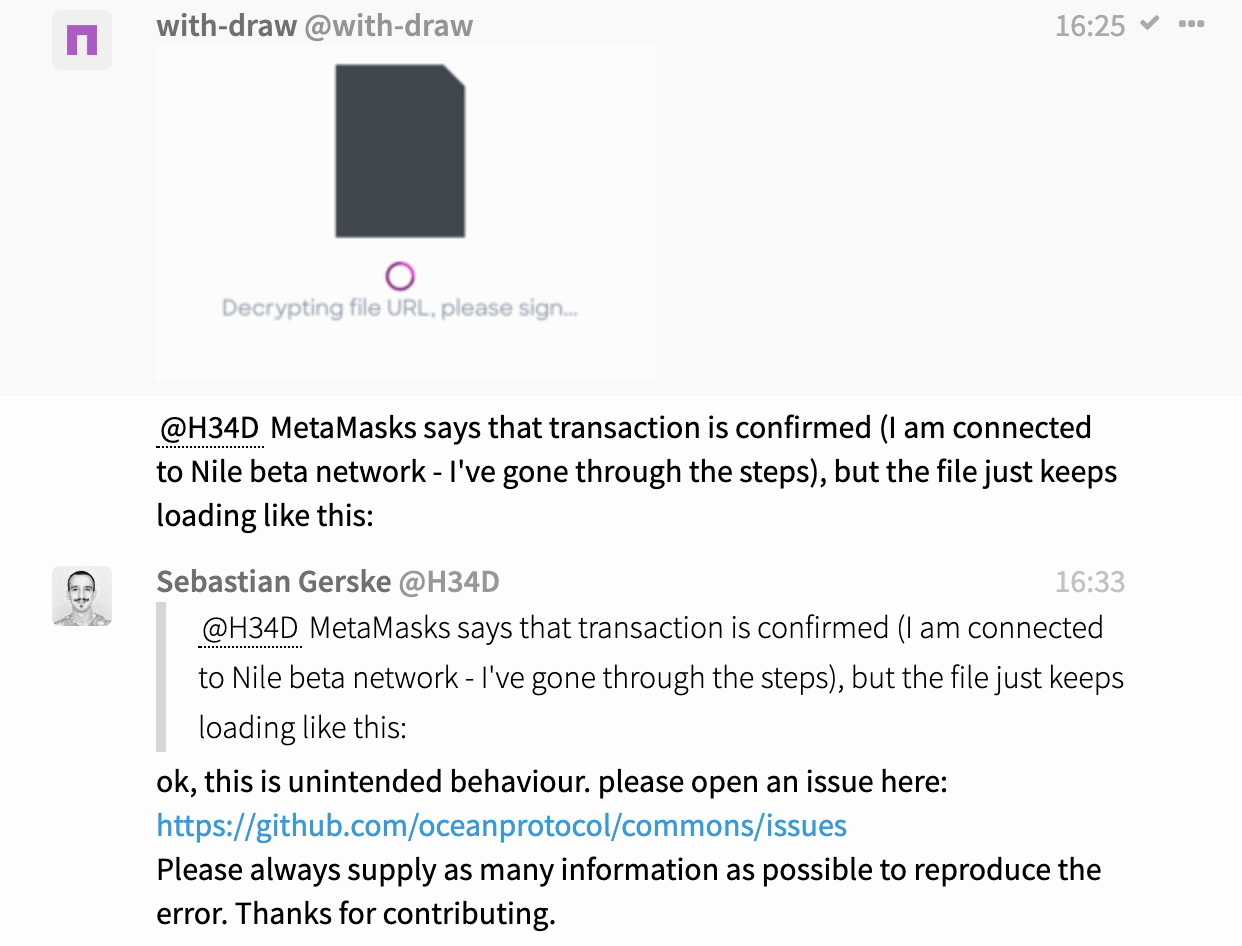Click the dark file document icon
This screenshot has width=1242, height=946.
400,148
